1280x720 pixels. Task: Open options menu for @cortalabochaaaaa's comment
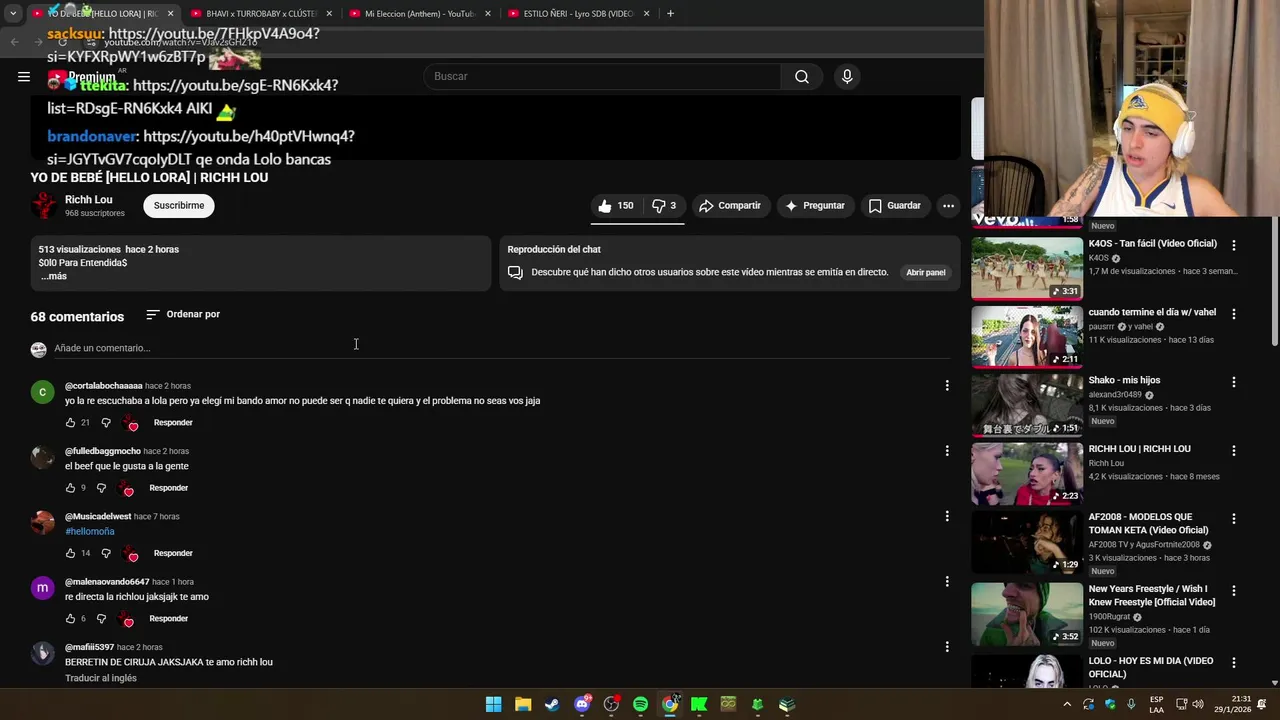pos(947,385)
